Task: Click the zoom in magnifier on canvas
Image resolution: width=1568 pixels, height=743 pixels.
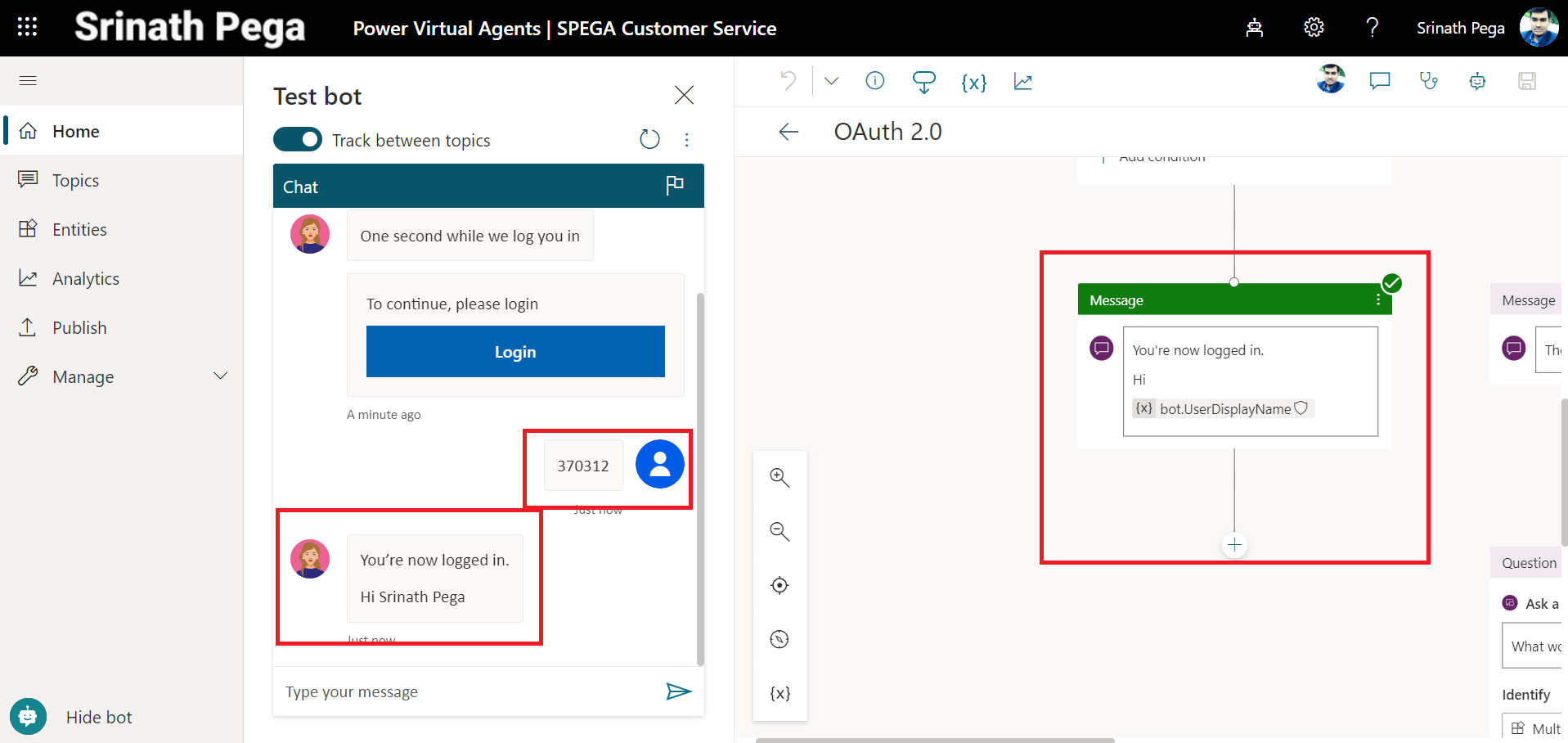Action: [780, 478]
